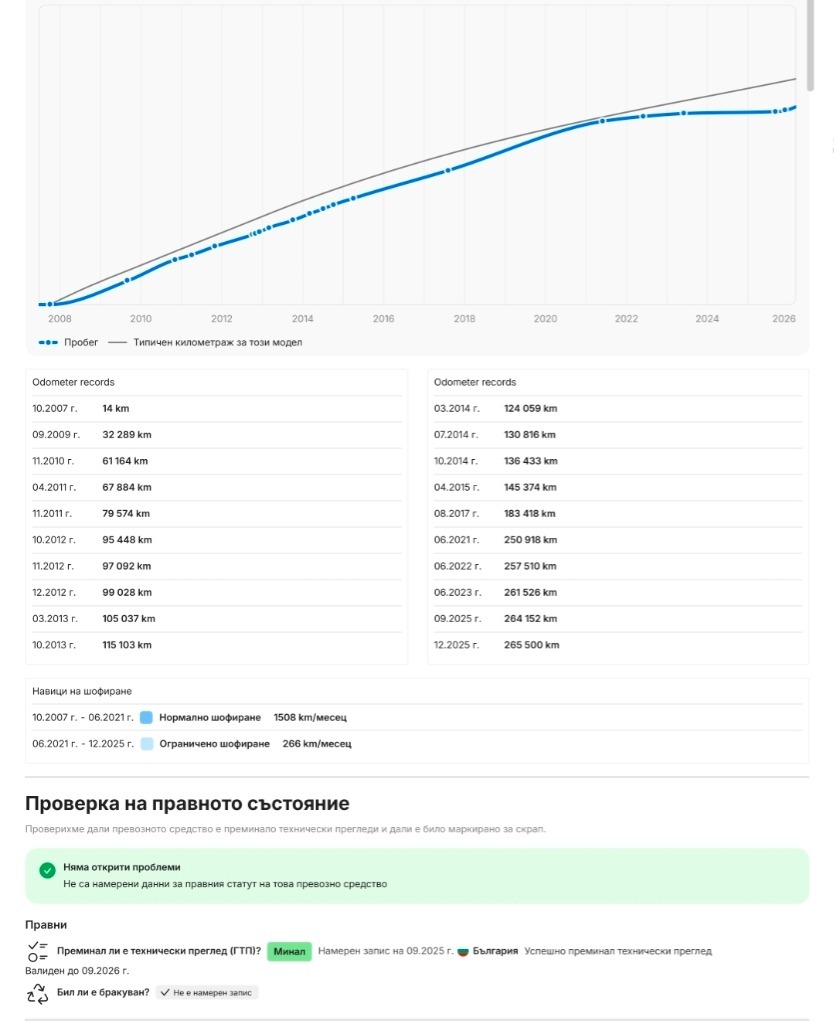This screenshot has height=1024, width=834.
Task: Select the 06.2021 data point on chart
Action: tap(602, 121)
